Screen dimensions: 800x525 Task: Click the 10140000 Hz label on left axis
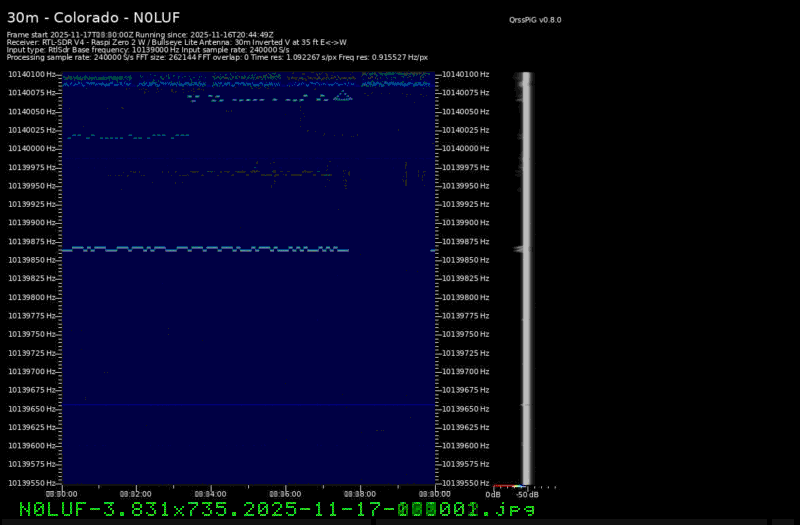(x=33, y=148)
